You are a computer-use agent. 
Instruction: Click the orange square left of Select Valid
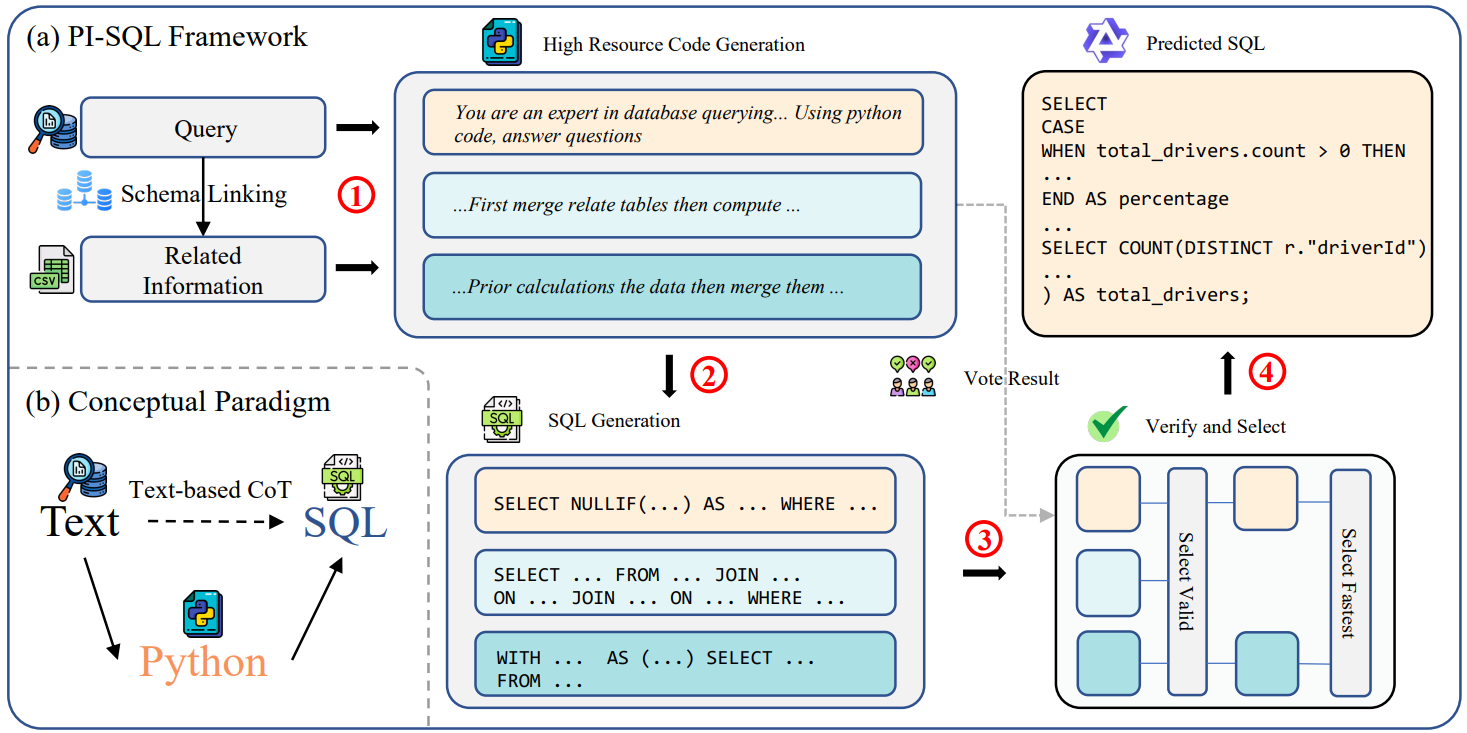click(x=1108, y=498)
